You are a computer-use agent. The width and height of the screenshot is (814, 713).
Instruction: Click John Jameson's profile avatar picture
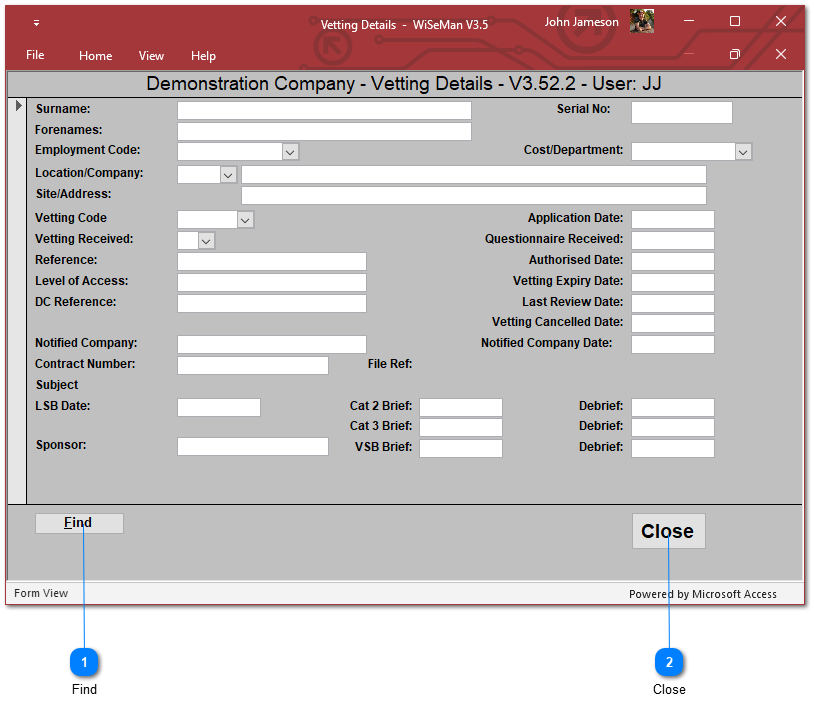(x=642, y=22)
